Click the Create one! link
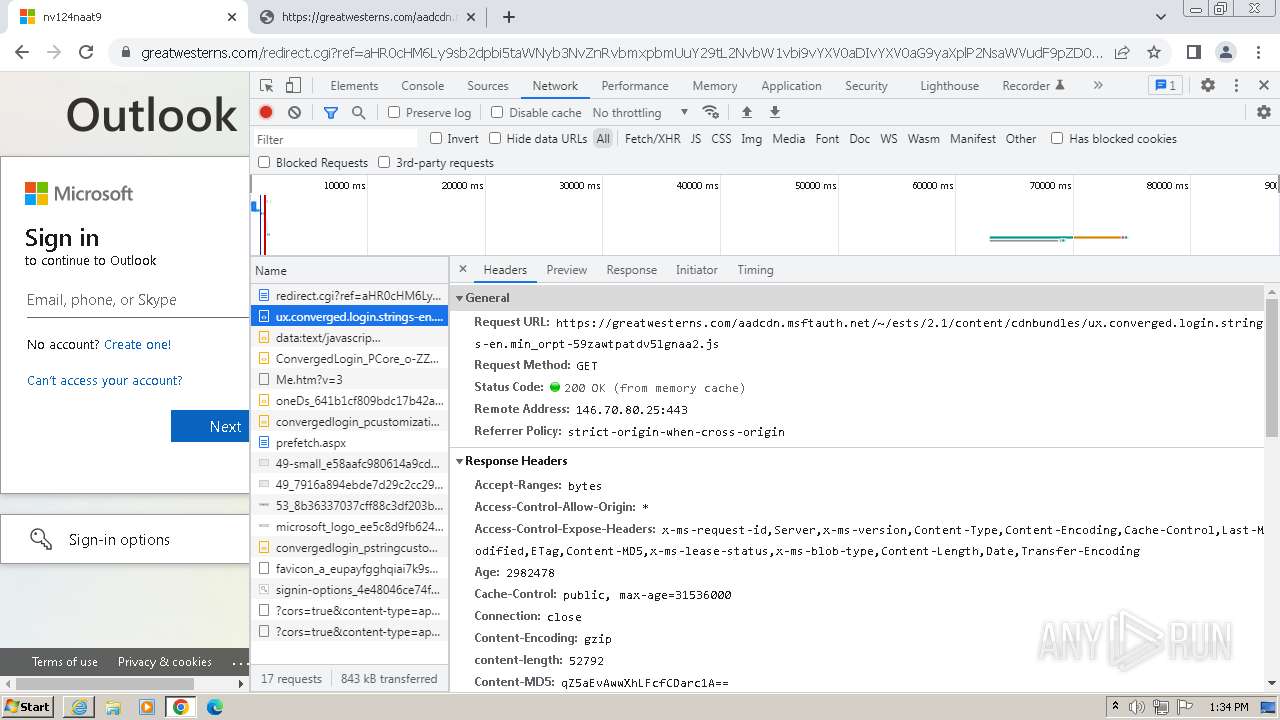The width and height of the screenshot is (1280, 720). pos(138,344)
